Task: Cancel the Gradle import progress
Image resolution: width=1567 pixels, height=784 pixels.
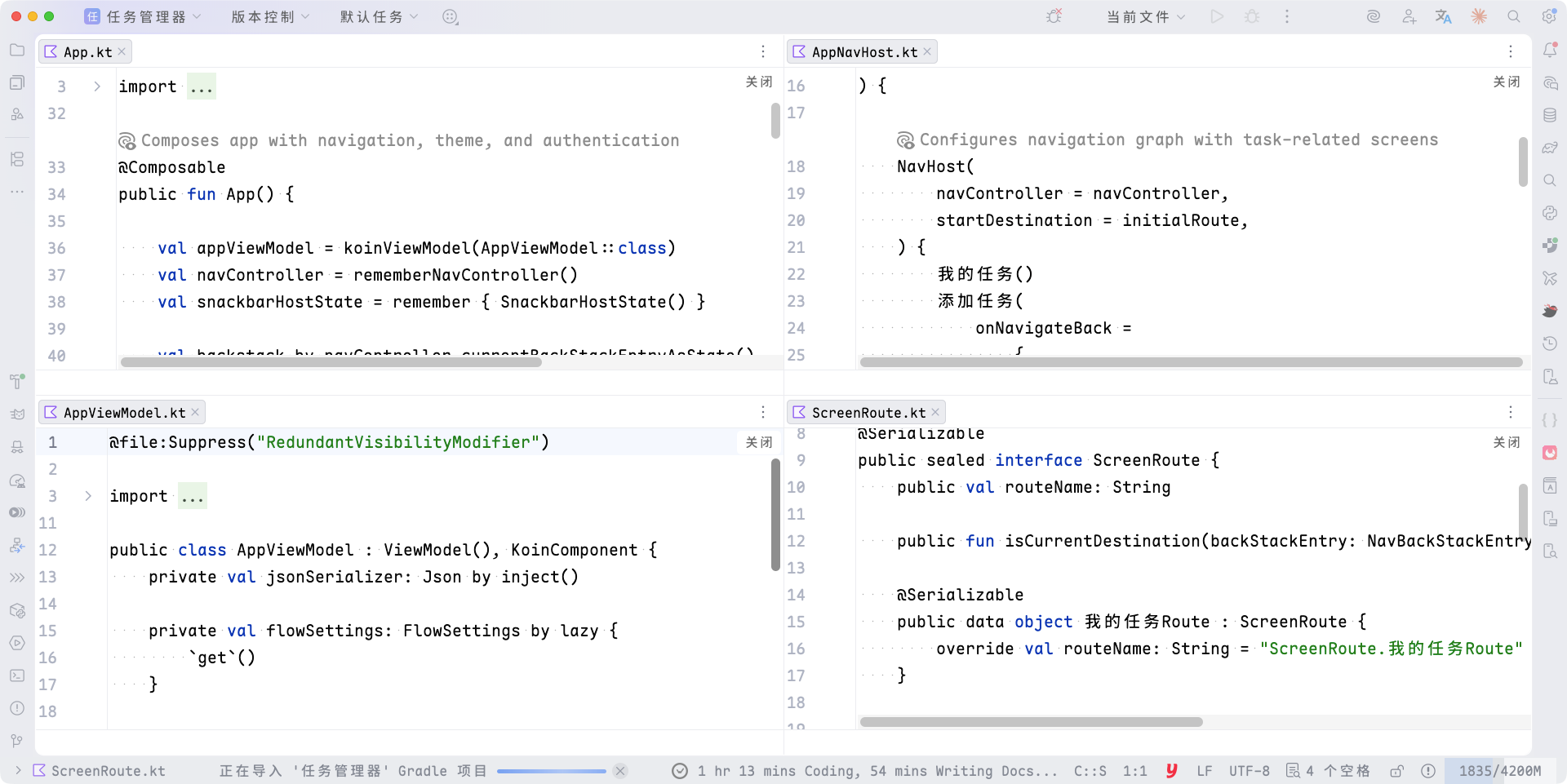Action: [620, 771]
